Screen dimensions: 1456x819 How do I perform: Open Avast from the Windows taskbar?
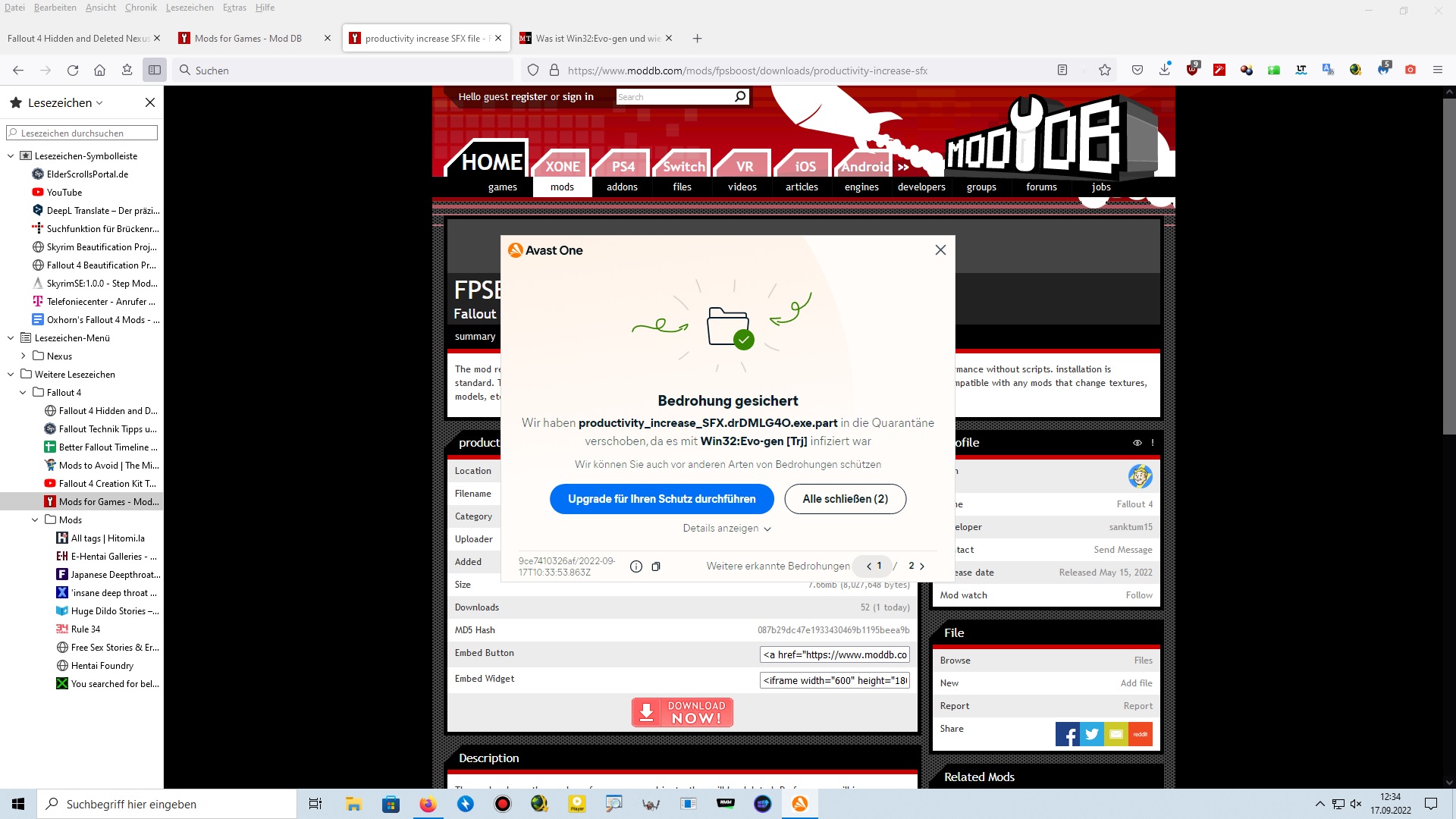pyautogui.click(x=800, y=804)
